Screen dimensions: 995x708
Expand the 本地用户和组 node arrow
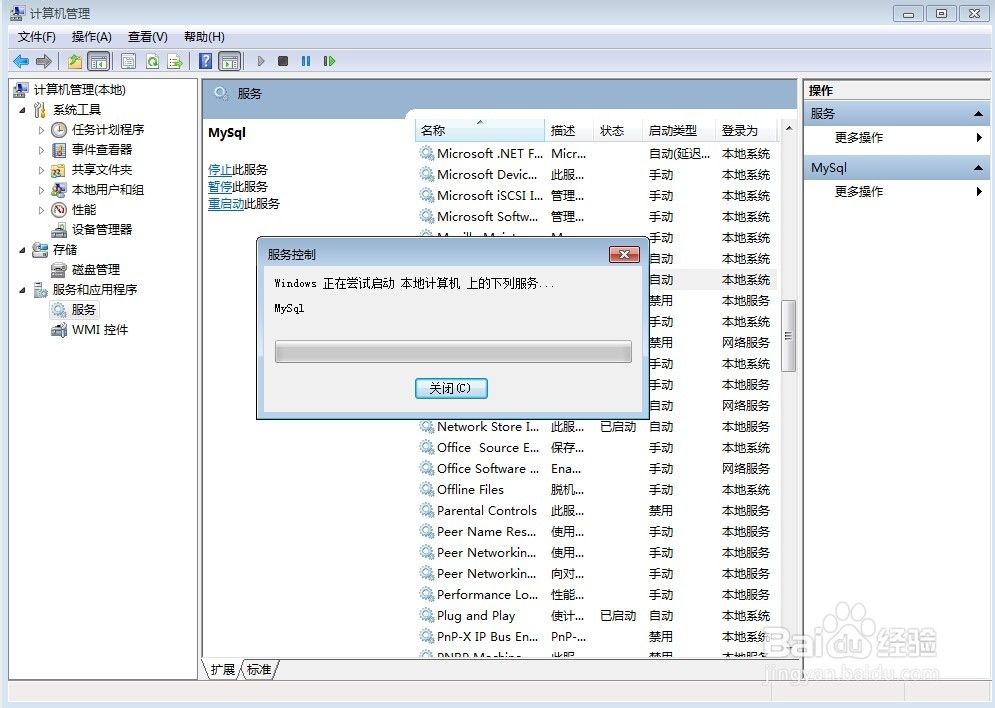point(41,190)
